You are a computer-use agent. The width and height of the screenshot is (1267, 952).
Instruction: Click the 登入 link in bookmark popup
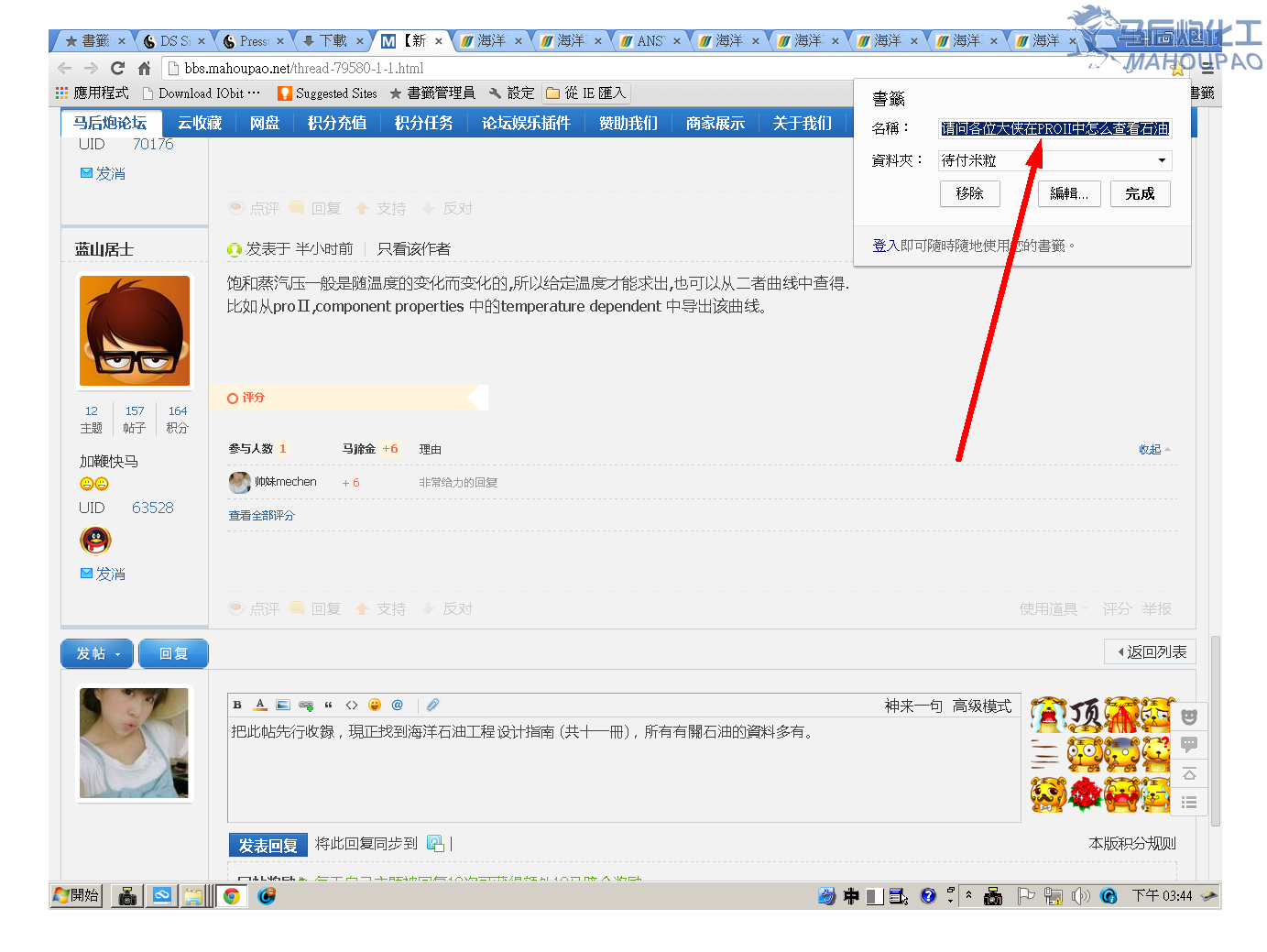click(885, 246)
